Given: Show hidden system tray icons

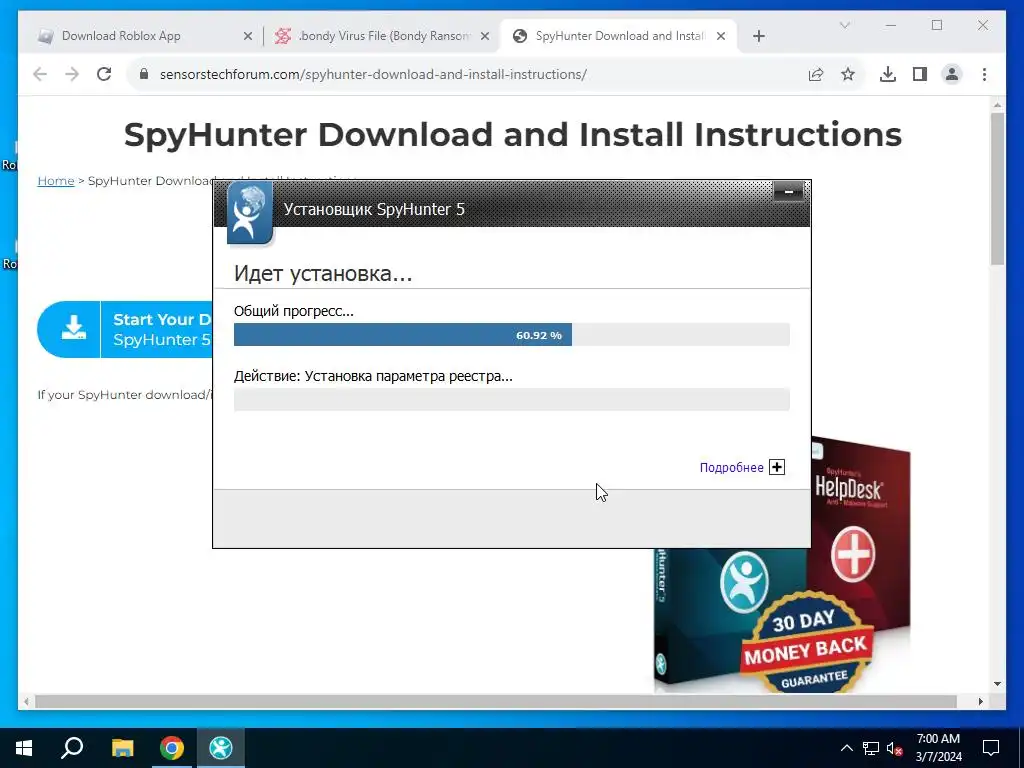Looking at the screenshot, I should [x=846, y=748].
